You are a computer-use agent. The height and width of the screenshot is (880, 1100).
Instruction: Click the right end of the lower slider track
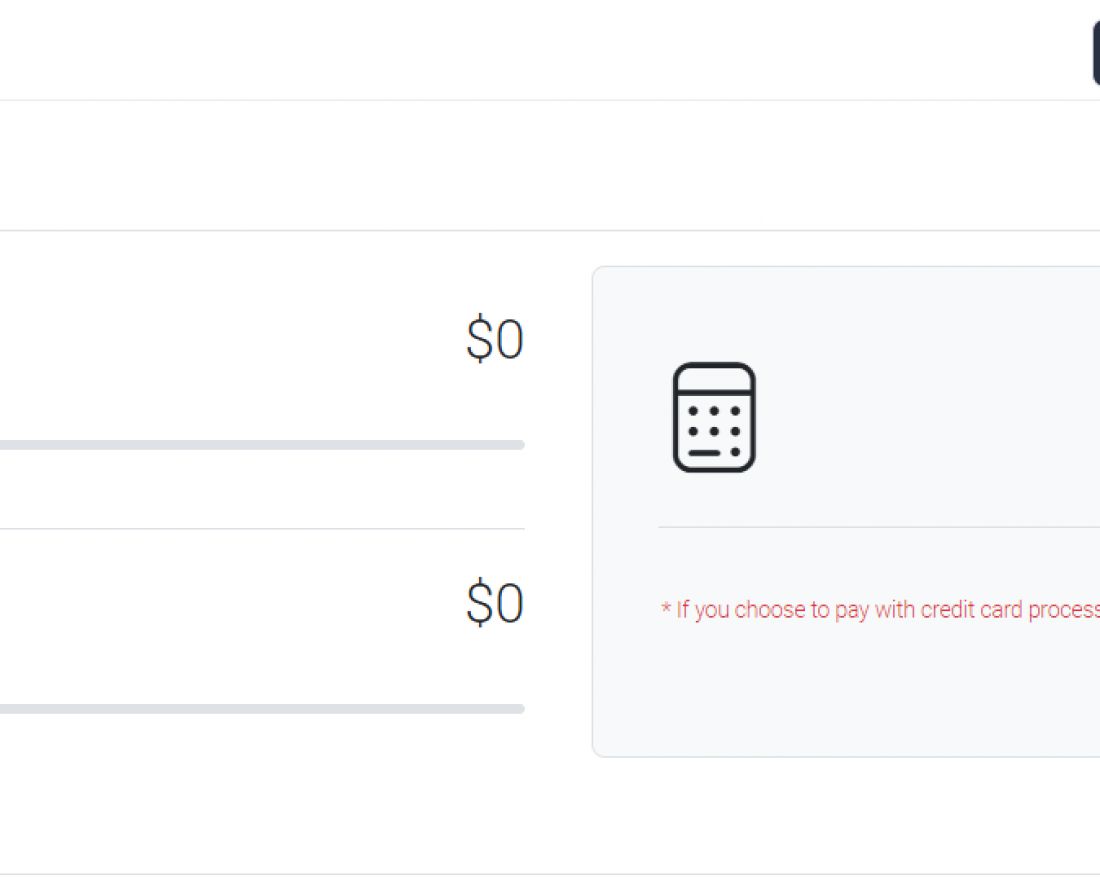tap(520, 709)
